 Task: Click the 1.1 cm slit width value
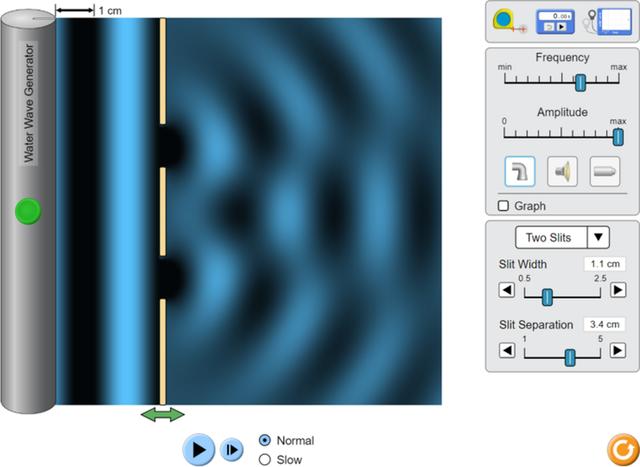[x=604, y=264]
